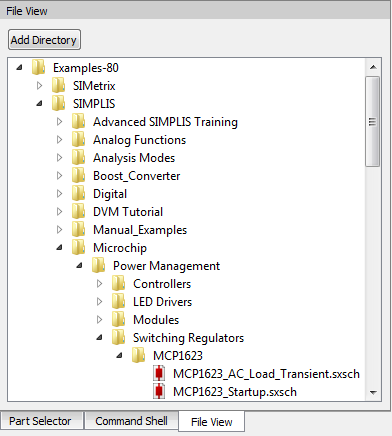Select the SIMPLIS folder icon
Image resolution: width=392 pixels, height=436 pixels.
click(x=58, y=103)
